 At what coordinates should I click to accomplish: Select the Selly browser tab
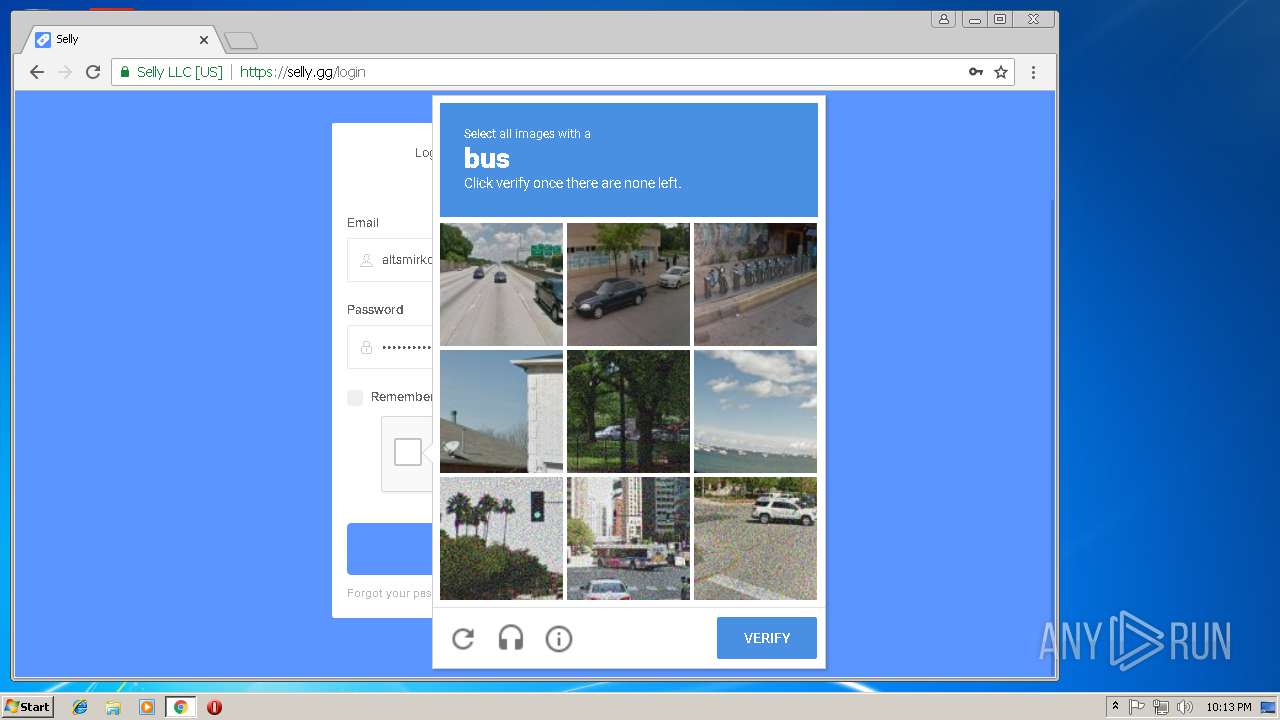[120, 40]
